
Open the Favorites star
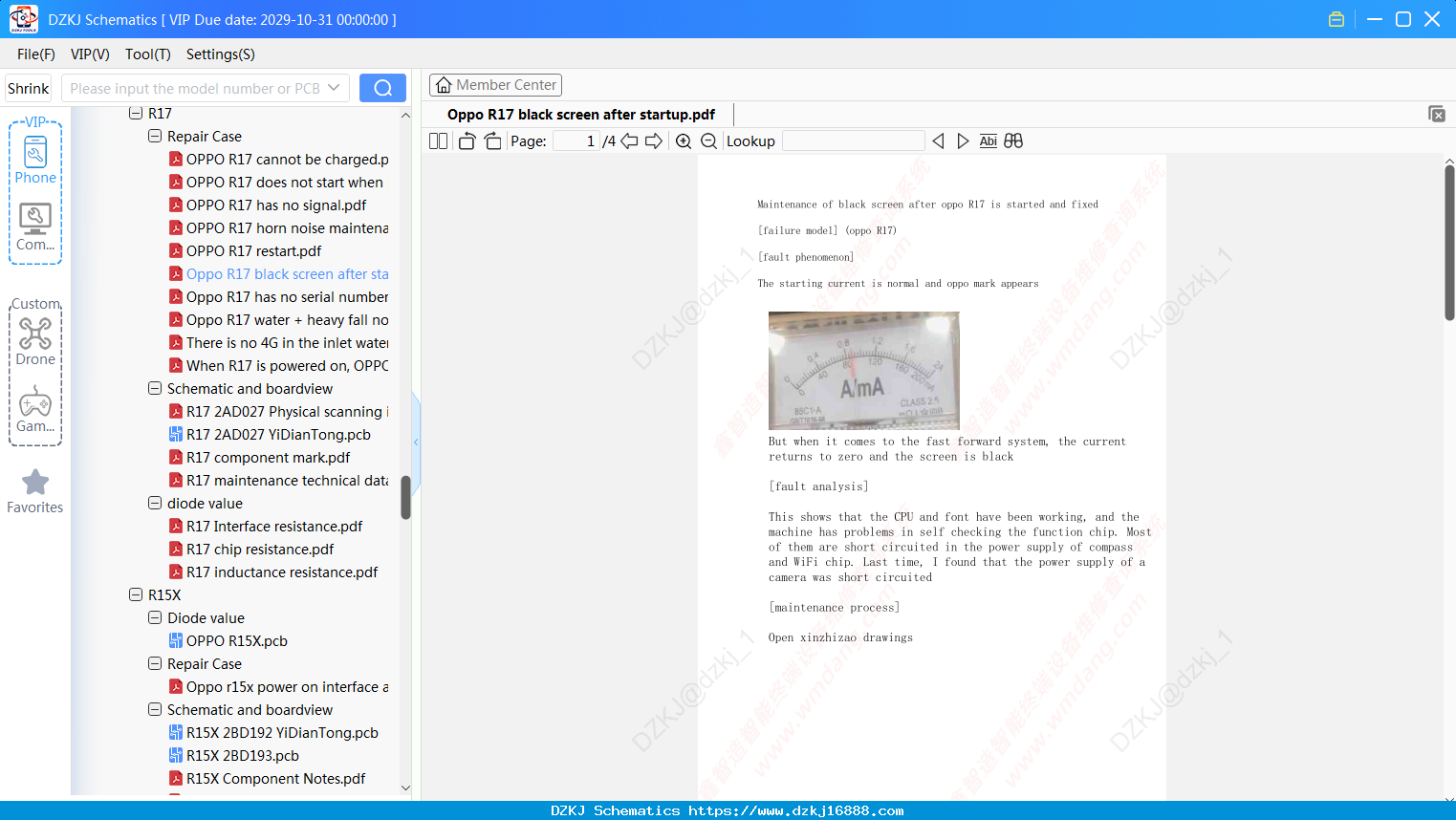click(35, 491)
